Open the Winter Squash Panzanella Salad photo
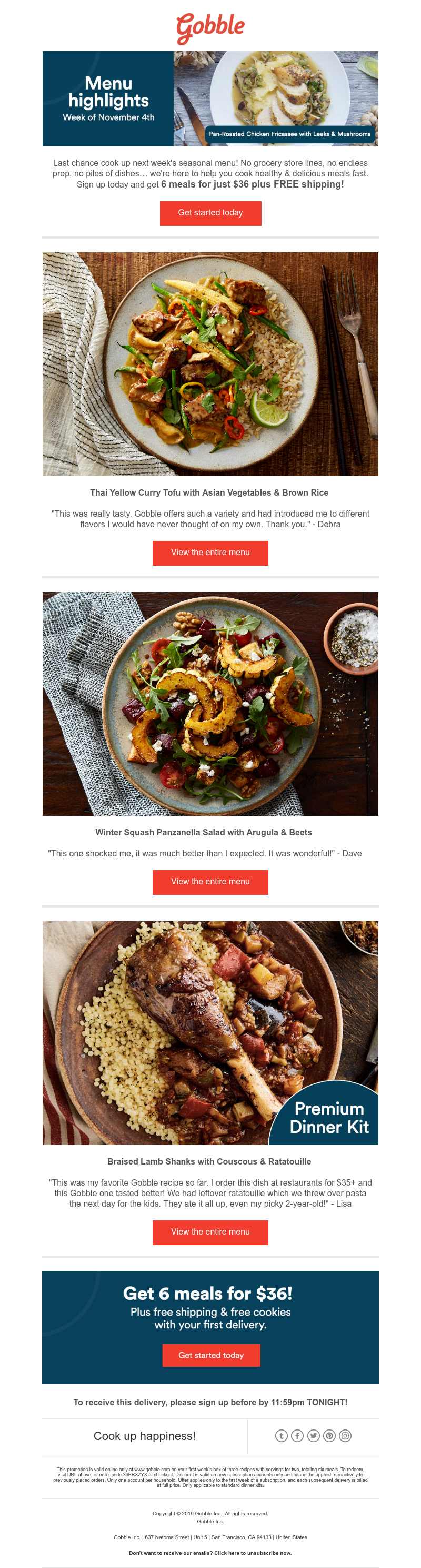Image resolution: width=421 pixels, height=1568 pixels. click(210, 704)
